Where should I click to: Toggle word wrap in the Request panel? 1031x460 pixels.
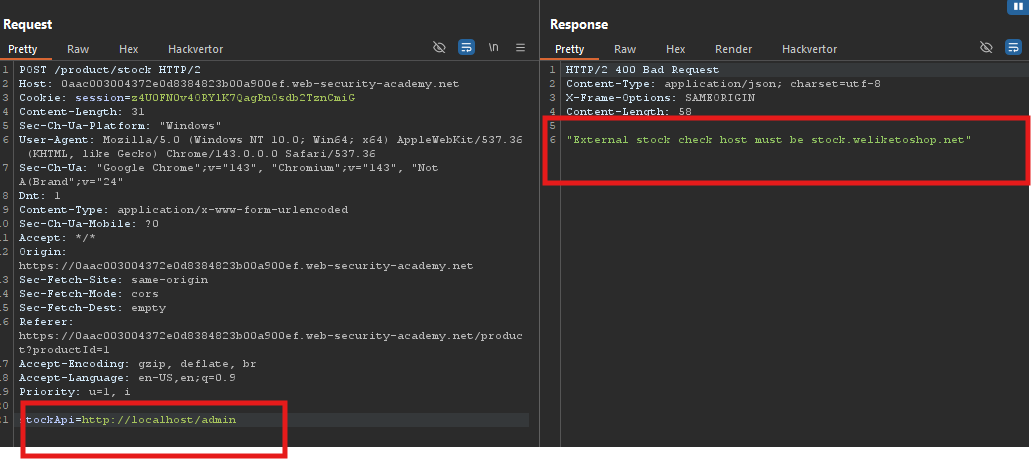[x=466, y=47]
